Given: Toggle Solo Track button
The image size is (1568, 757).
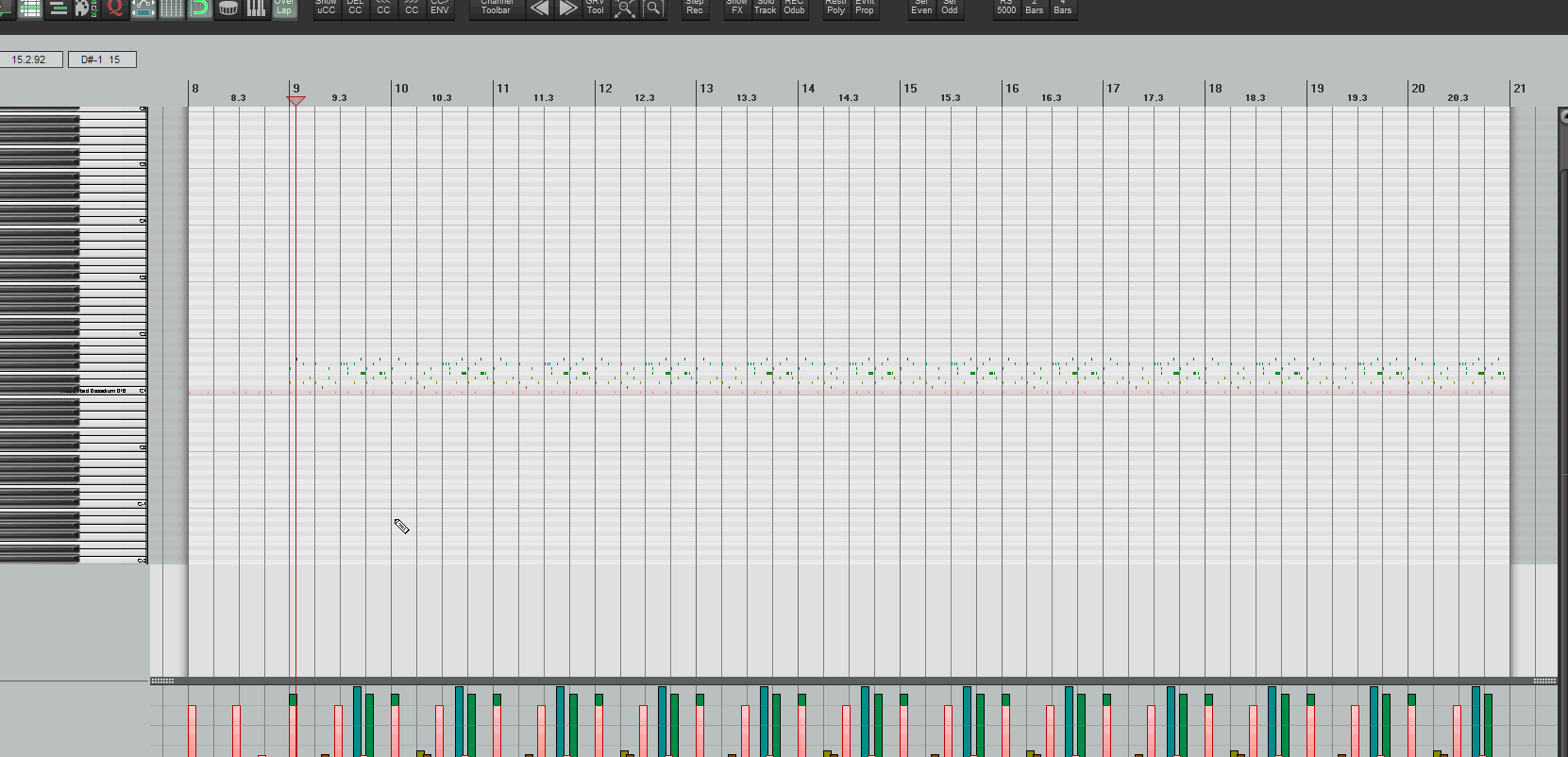Looking at the screenshot, I should click(x=766, y=8).
